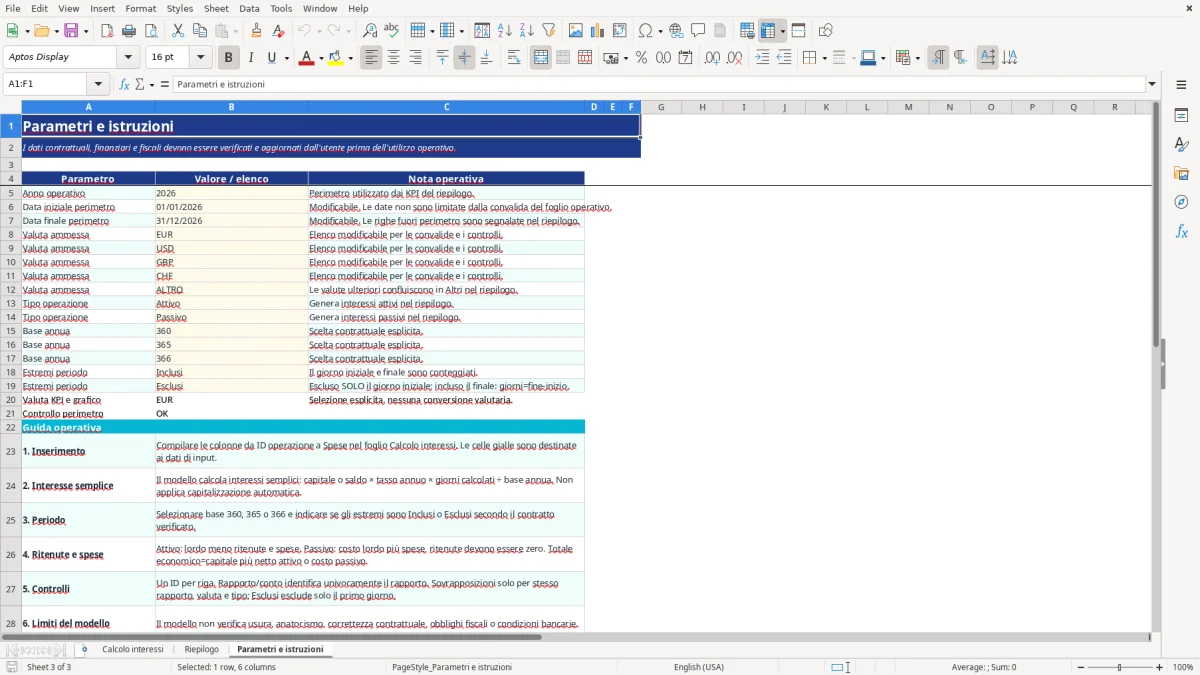Click the Copy icon

point(200,31)
